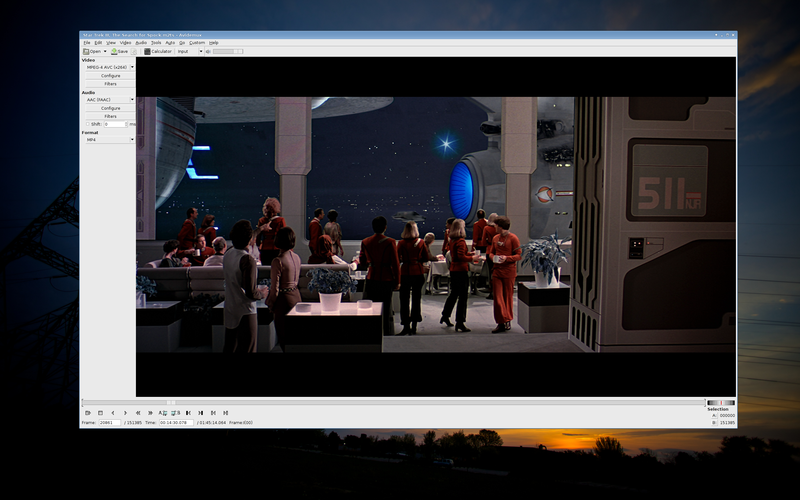
Task: Open the Go menu
Action: pos(182,43)
